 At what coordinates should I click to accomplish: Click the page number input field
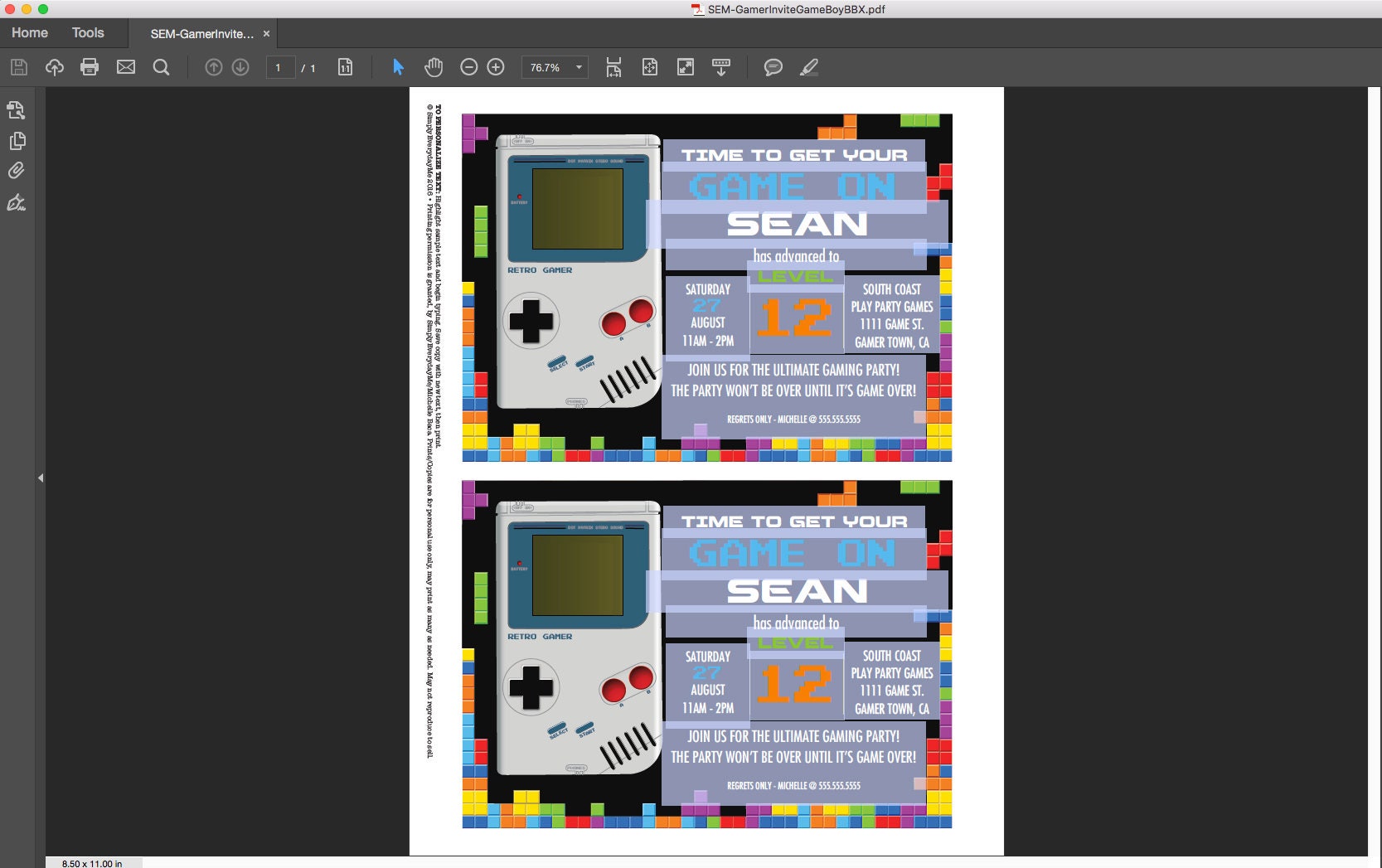(280, 67)
